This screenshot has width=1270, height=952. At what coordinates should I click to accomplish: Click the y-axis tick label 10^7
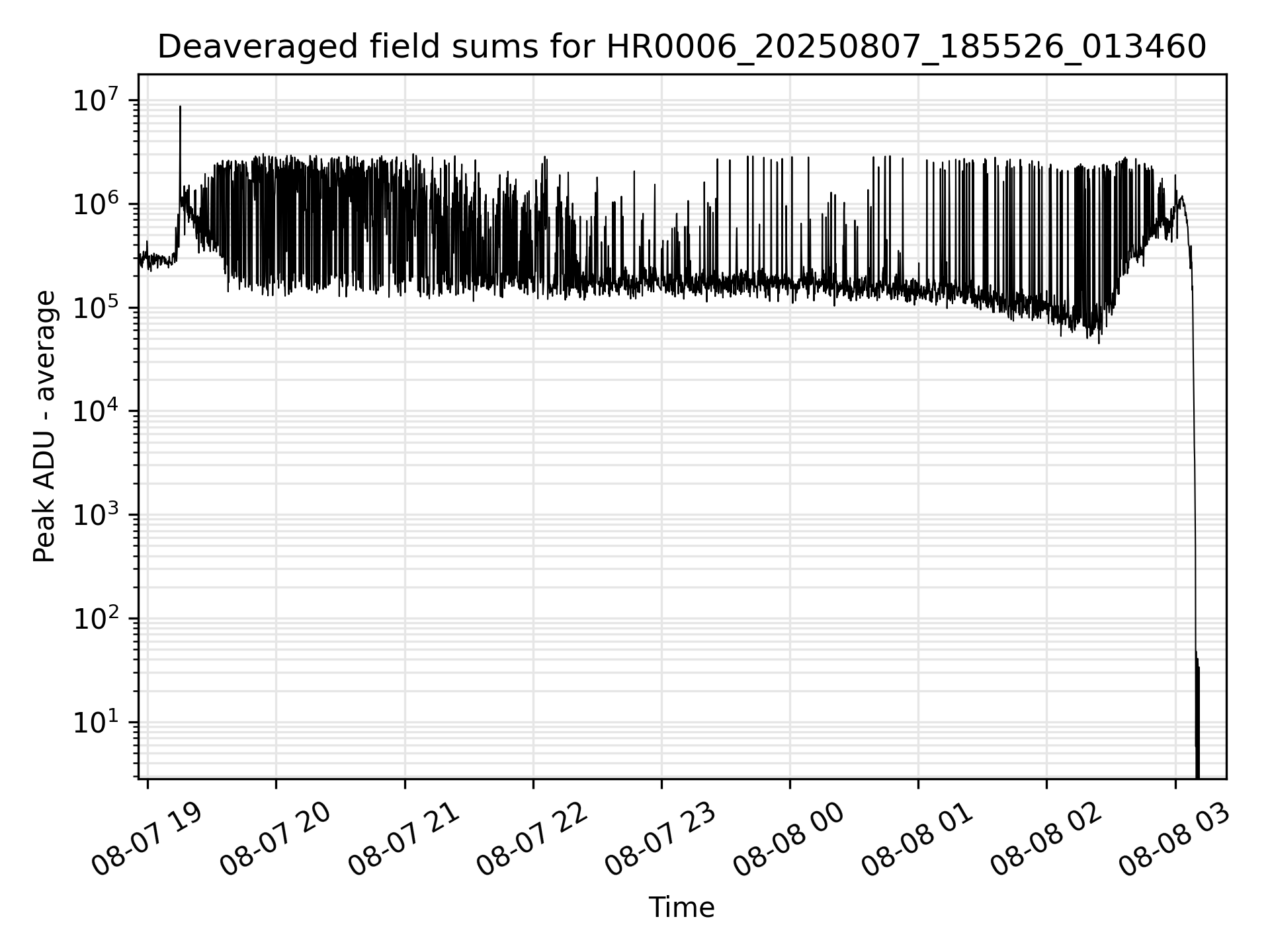click(97, 99)
